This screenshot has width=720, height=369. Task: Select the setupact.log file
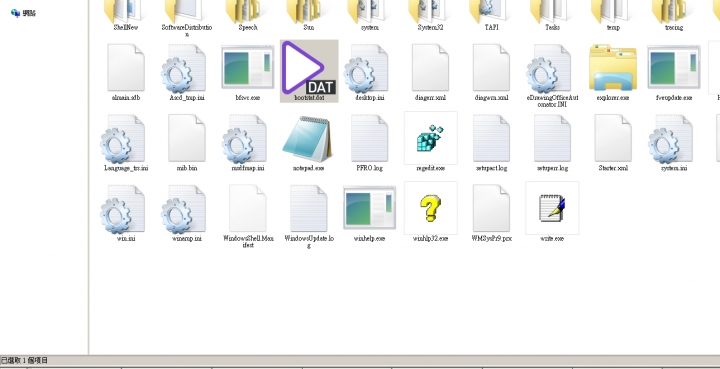pos(491,138)
